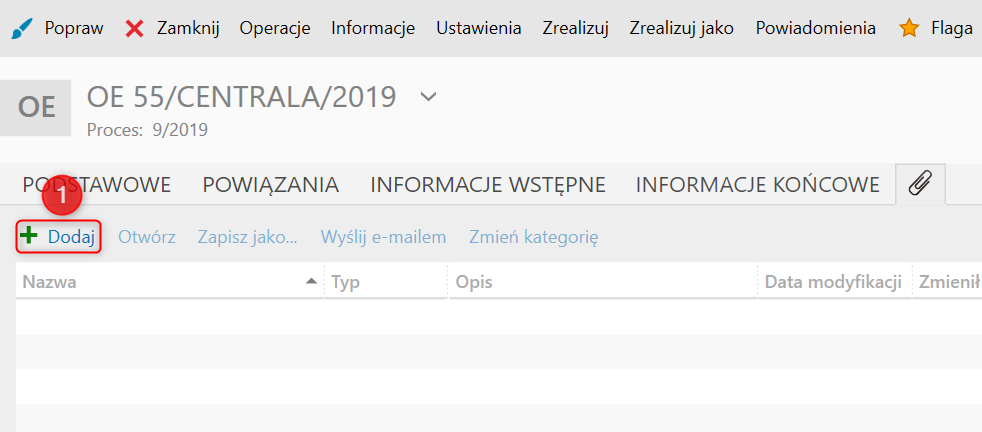The width and height of the screenshot is (982, 432).
Task: Click Zrealizuj in the top toolbar
Action: (575, 28)
